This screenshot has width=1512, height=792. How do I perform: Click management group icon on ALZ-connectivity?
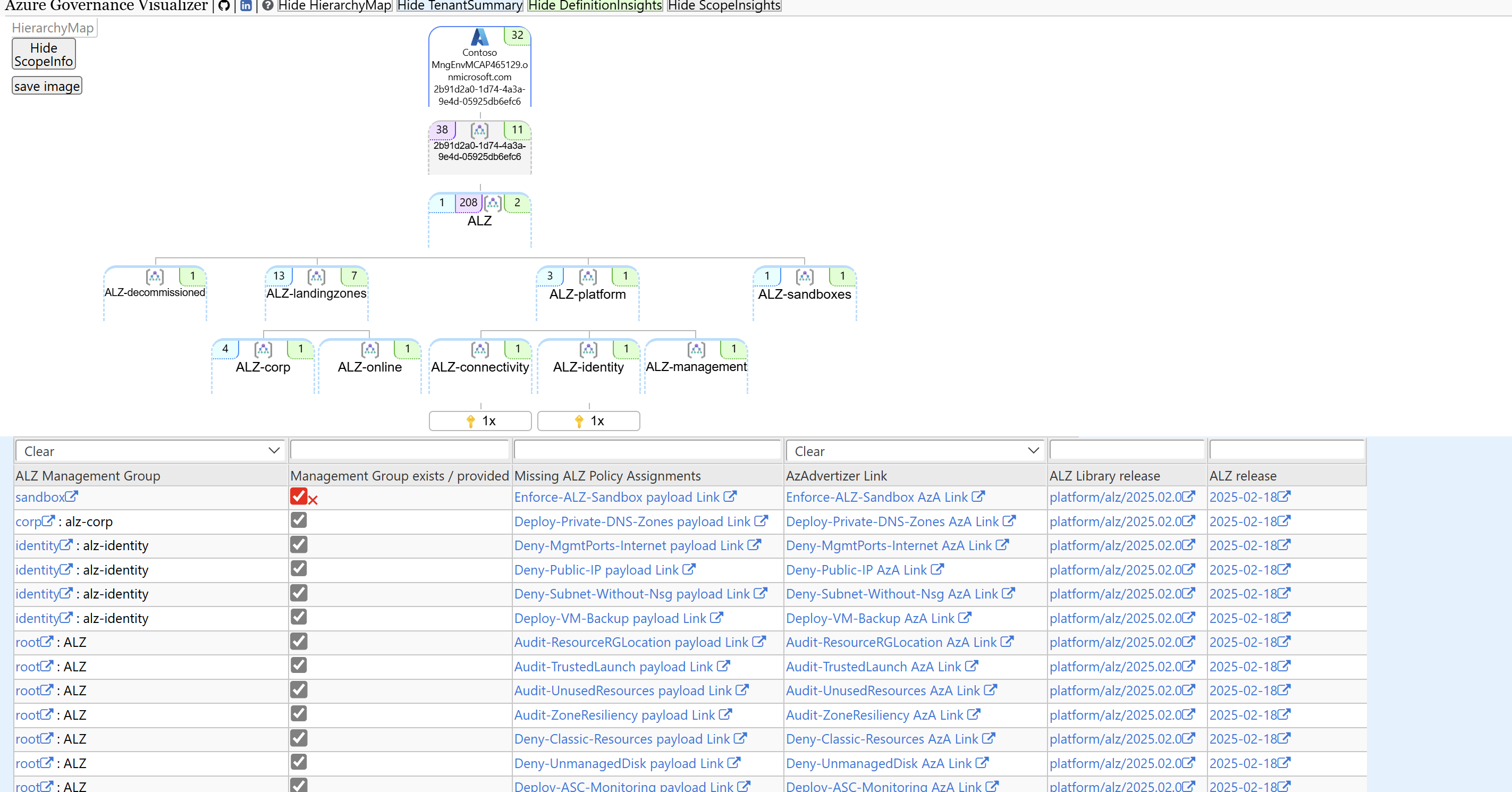click(480, 349)
